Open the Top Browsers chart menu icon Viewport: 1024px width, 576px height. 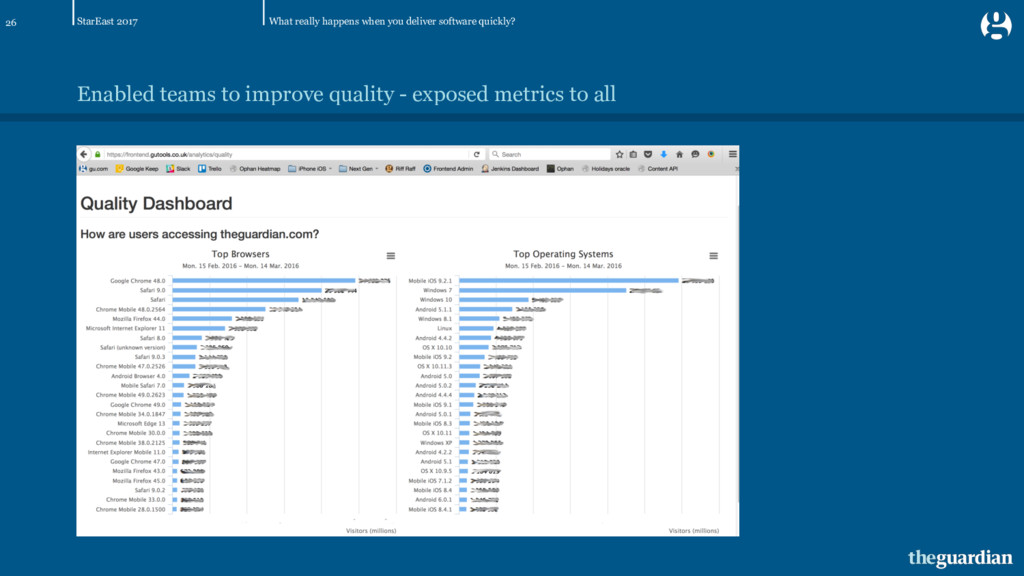tap(391, 256)
